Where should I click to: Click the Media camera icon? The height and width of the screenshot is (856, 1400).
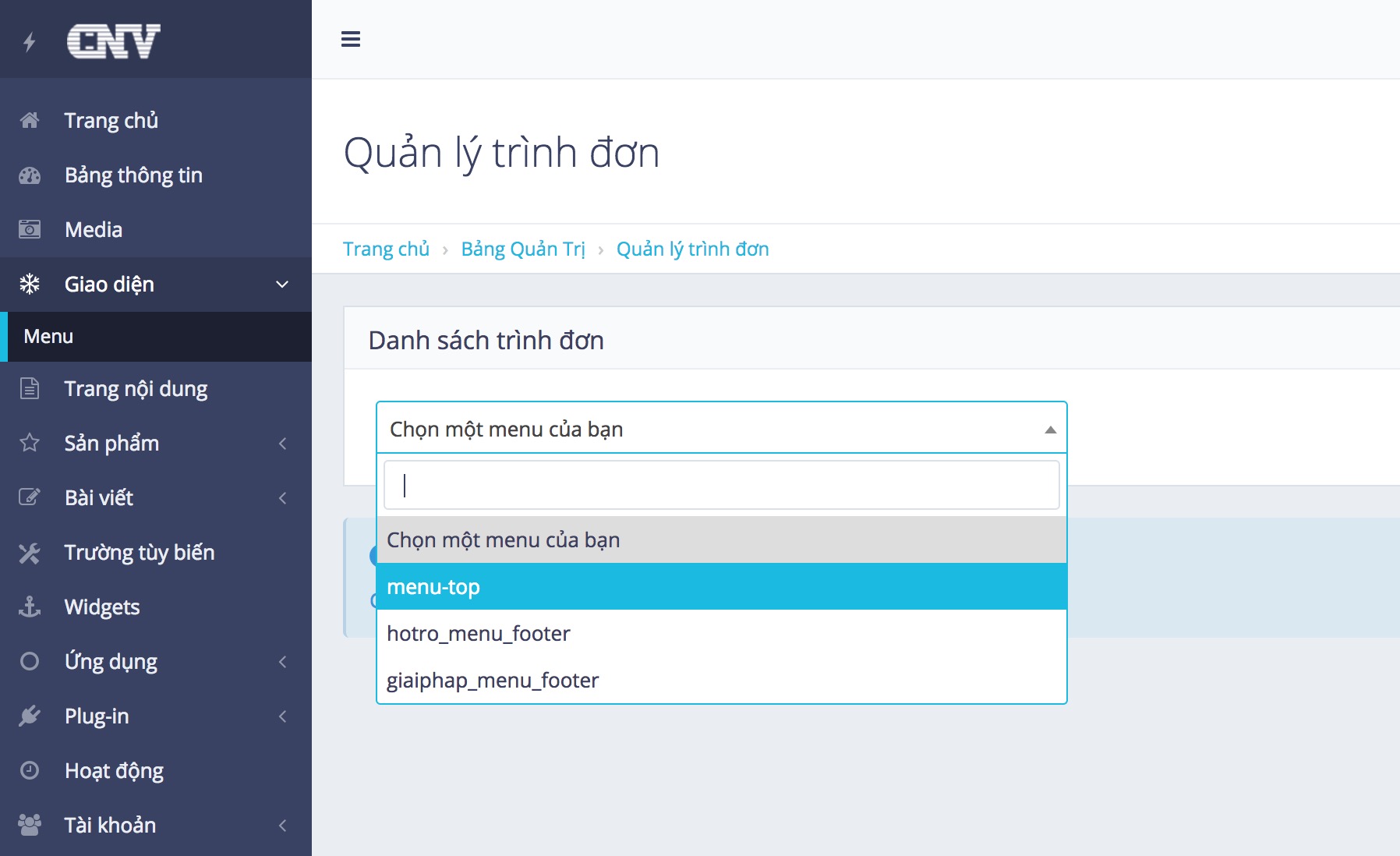click(30, 229)
